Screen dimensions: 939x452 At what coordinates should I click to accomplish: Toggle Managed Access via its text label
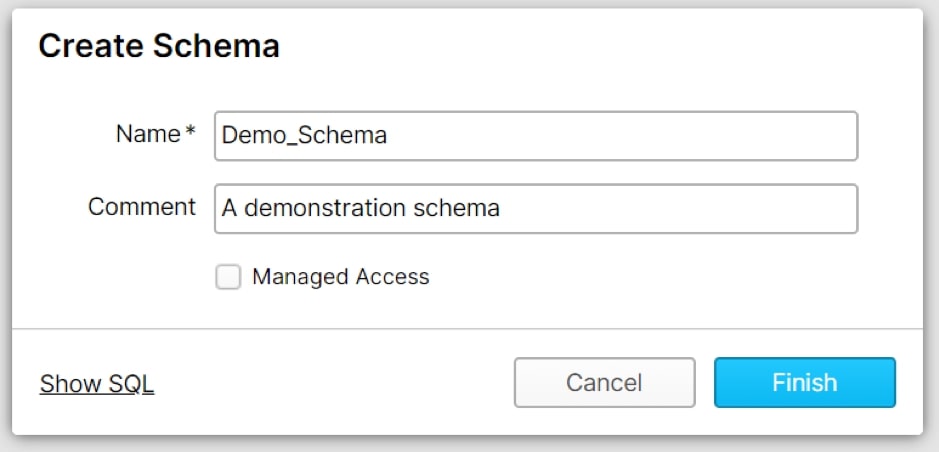pyautogui.click(x=341, y=277)
